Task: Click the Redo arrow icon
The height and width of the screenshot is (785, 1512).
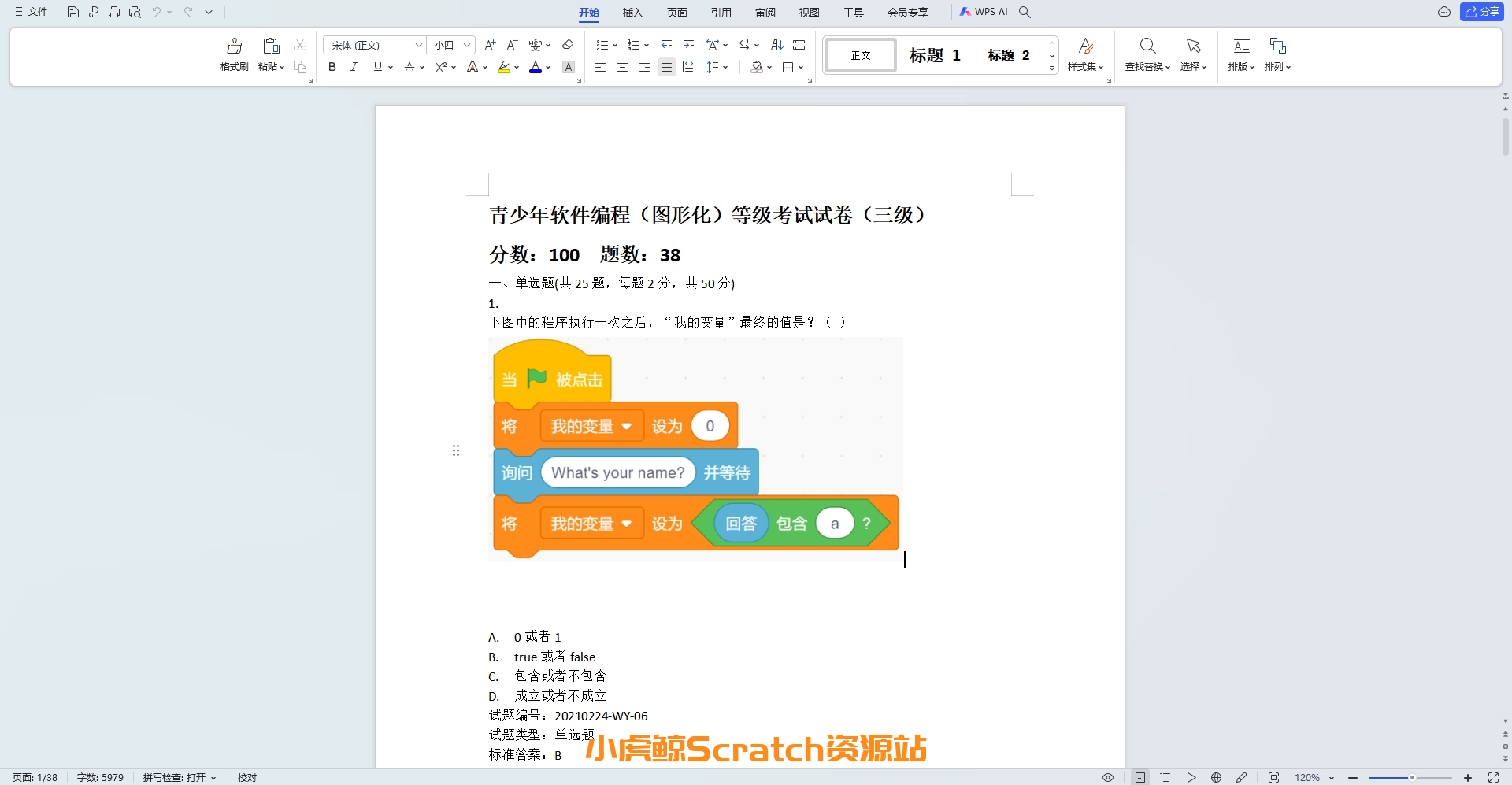Action: pos(188,12)
